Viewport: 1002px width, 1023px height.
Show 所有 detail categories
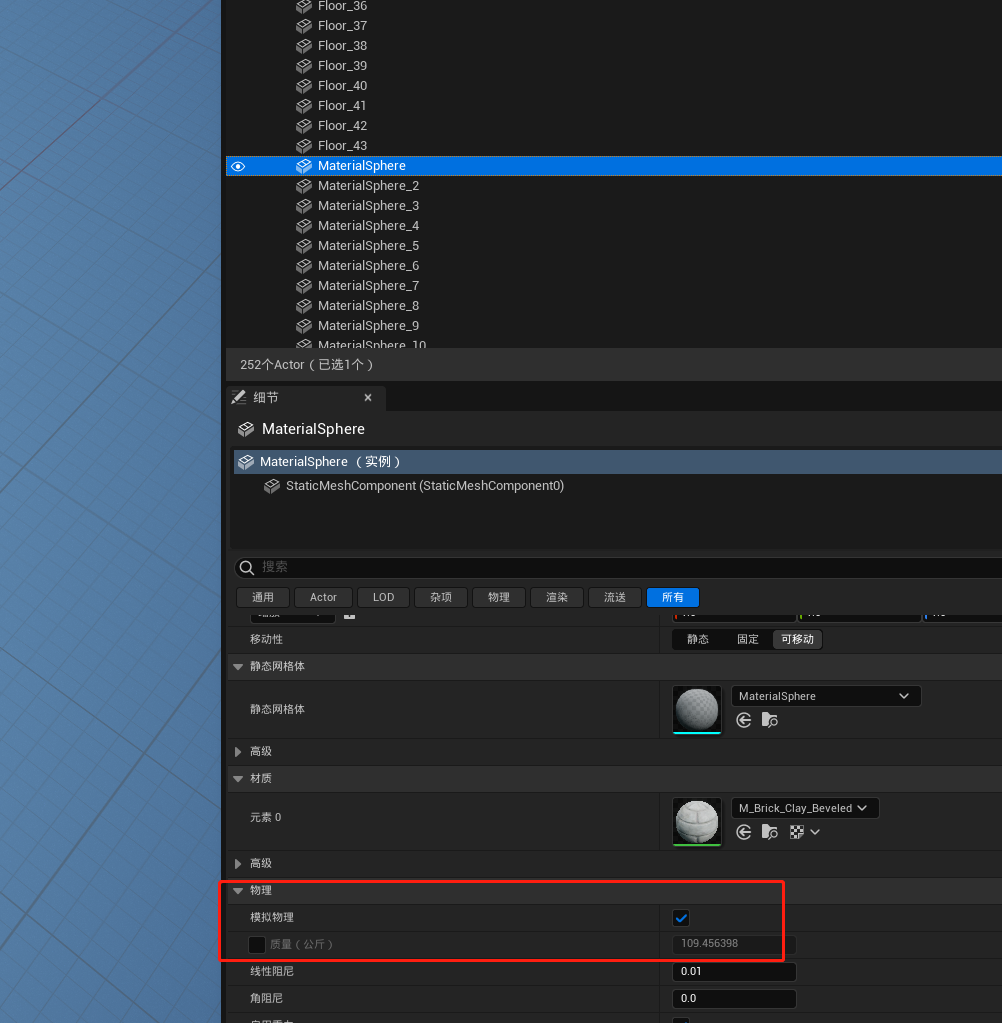click(x=673, y=598)
